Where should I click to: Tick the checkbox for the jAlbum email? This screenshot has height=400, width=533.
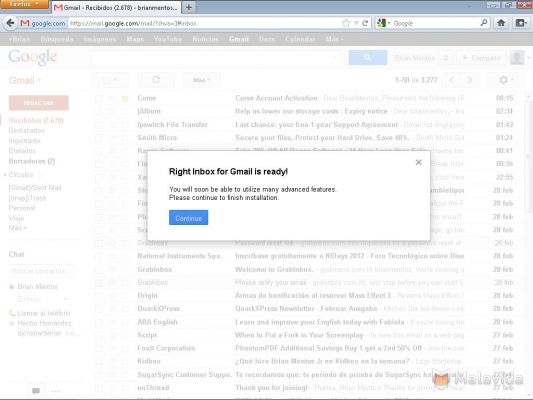[x=99, y=111]
